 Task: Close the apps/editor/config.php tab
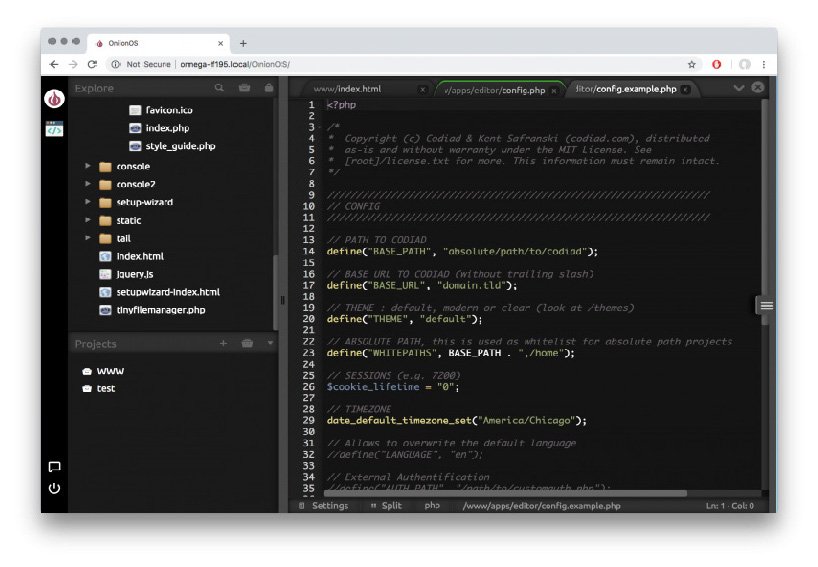554,91
